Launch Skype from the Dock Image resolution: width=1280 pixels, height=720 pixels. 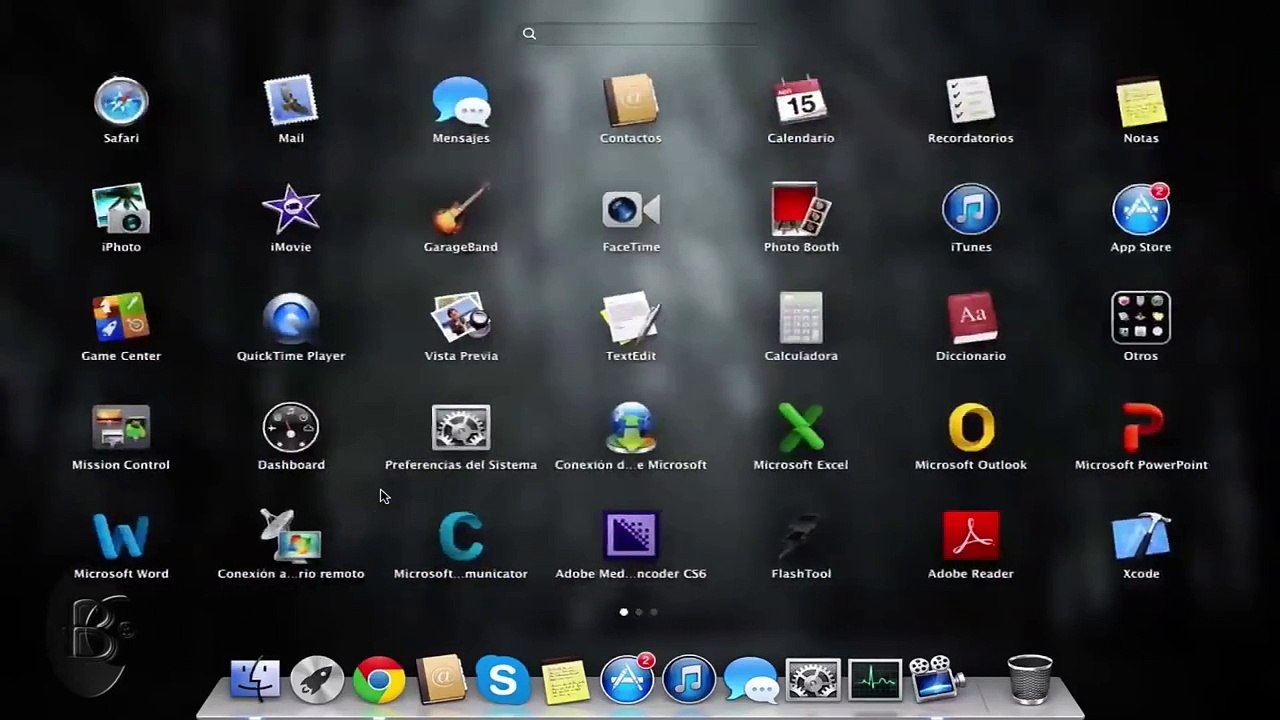(x=502, y=680)
